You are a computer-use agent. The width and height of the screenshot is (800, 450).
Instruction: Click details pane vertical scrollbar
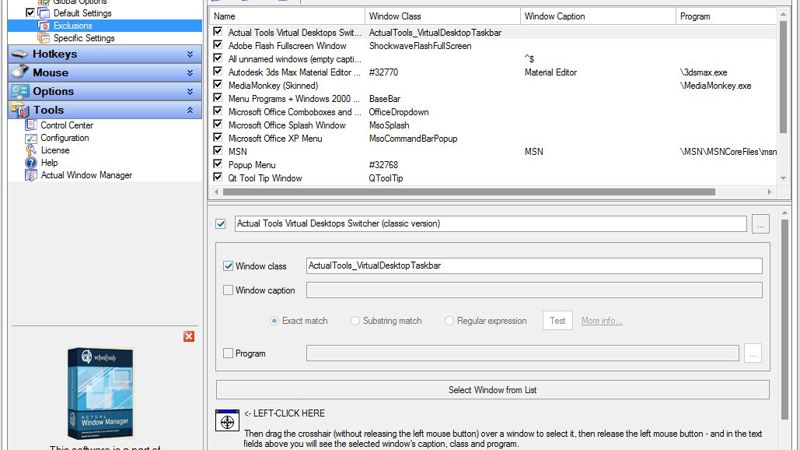(x=784, y=319)
